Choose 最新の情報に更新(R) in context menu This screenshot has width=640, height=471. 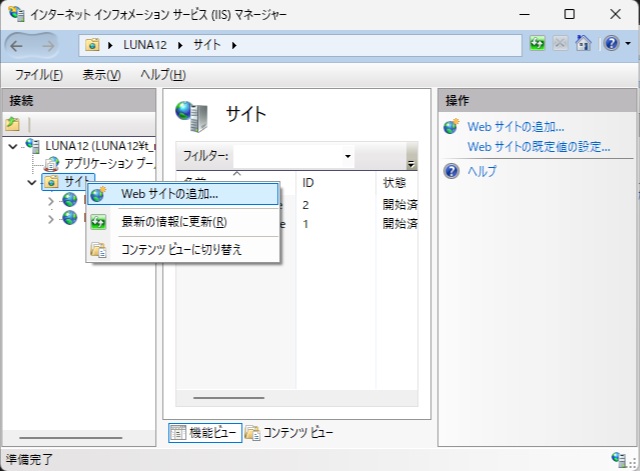click(x=183, y=222)
